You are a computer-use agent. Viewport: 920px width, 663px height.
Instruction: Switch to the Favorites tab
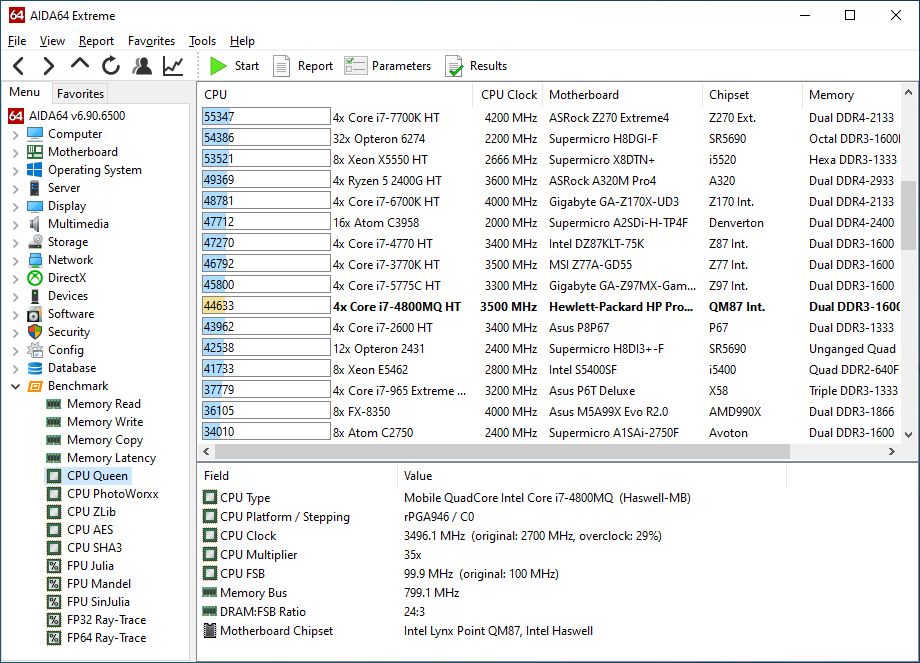80,94
